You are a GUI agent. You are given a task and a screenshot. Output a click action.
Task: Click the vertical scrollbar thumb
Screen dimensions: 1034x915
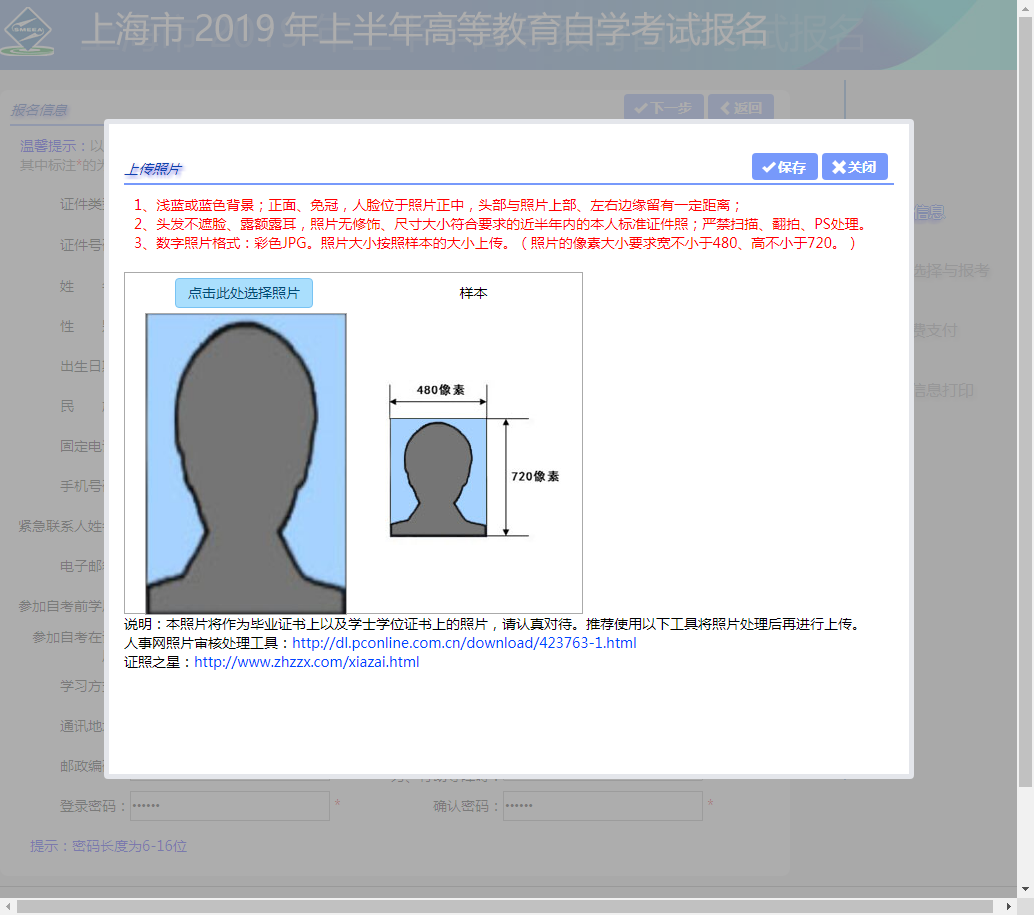1025,400
